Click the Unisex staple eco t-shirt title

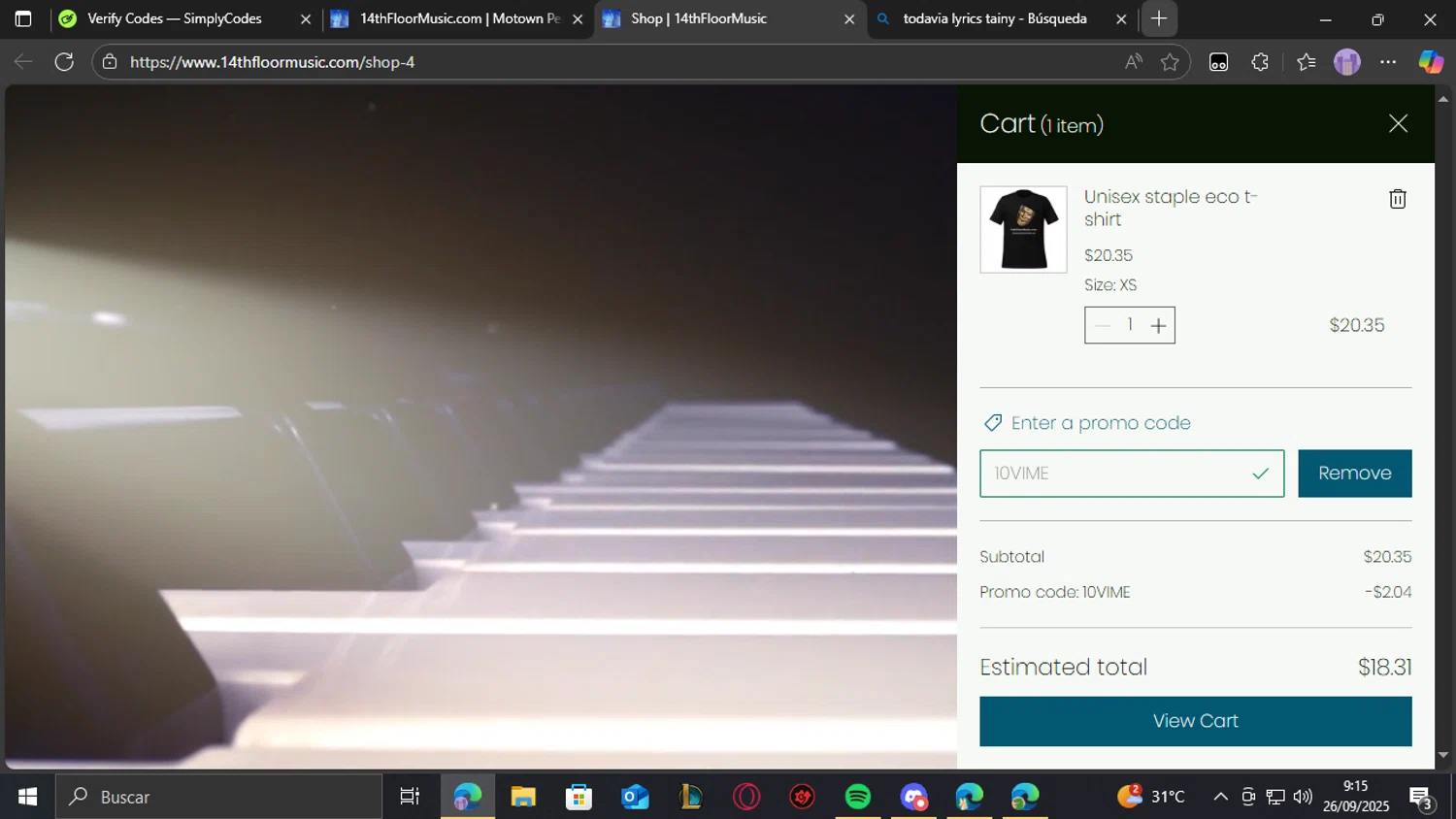point(1171,208)
